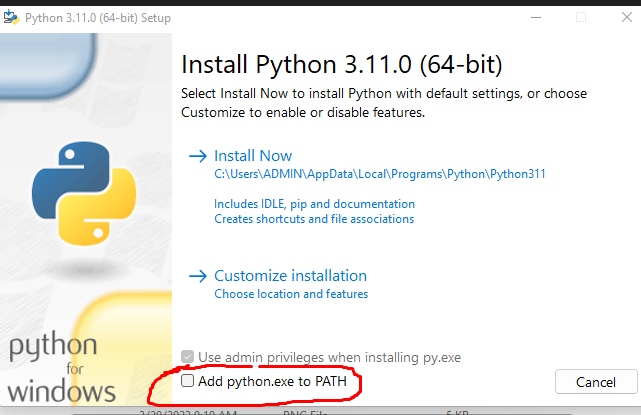Click 'Choose location and features' text
The image size is (641, 415).
[291, 294]
